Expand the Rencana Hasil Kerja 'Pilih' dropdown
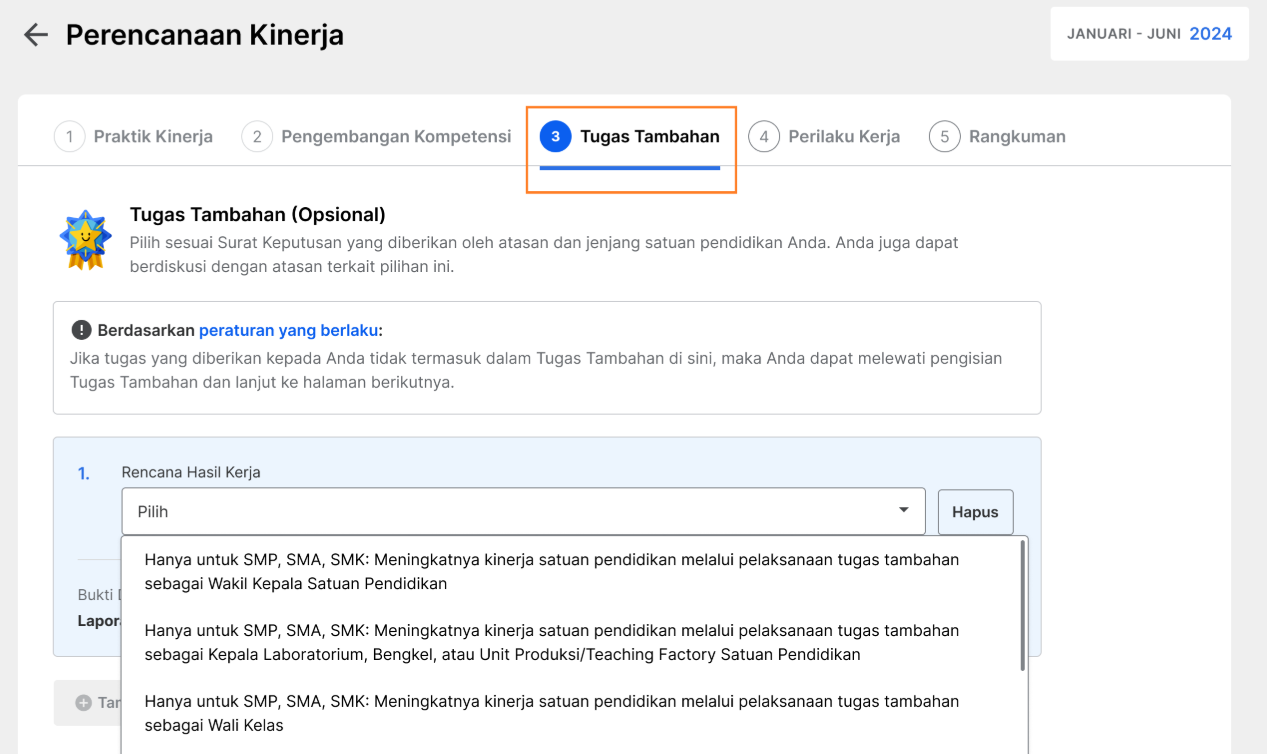Image resolution: width=1267 pixels, height=754 pixels. point(523,511)
